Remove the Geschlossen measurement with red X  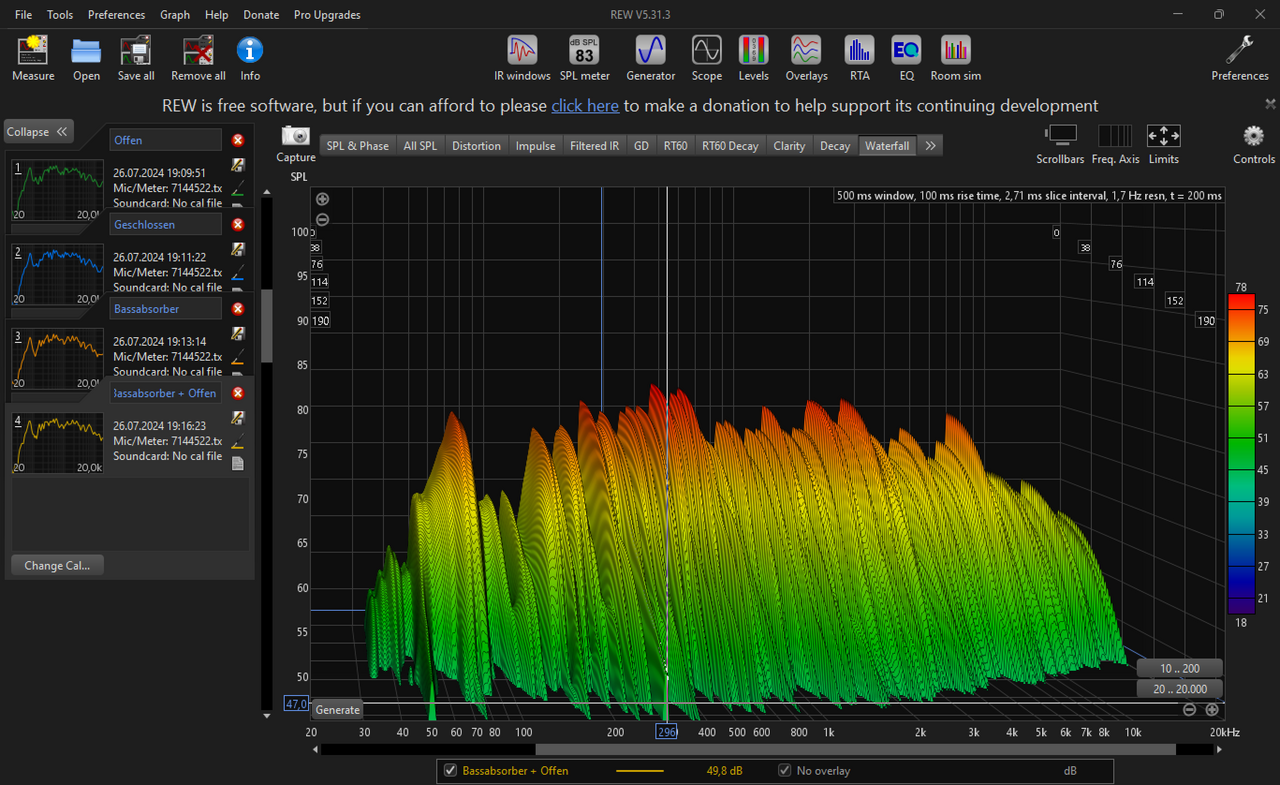tap(238, 225)
